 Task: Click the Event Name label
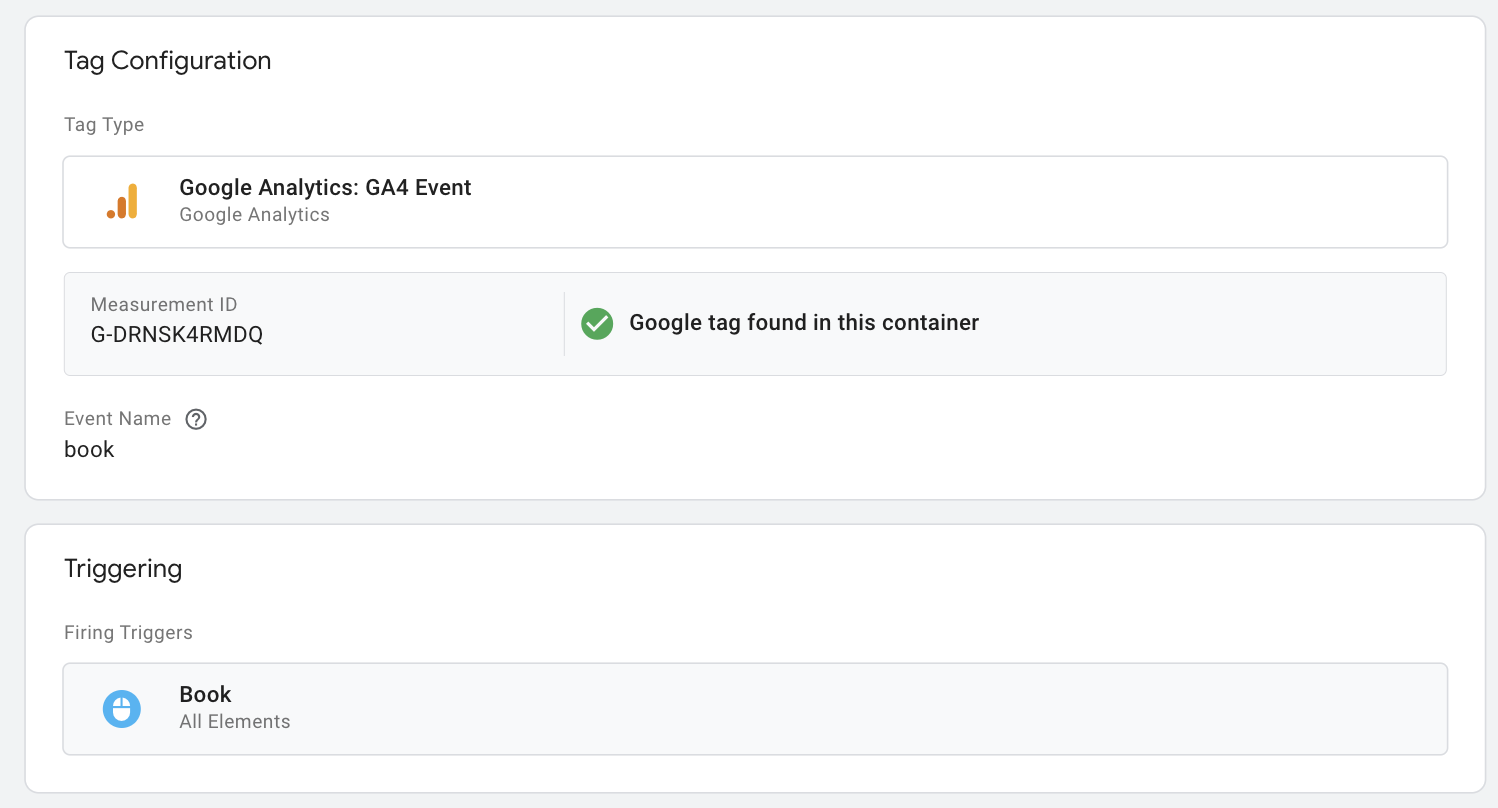click(x=117, y=419)
